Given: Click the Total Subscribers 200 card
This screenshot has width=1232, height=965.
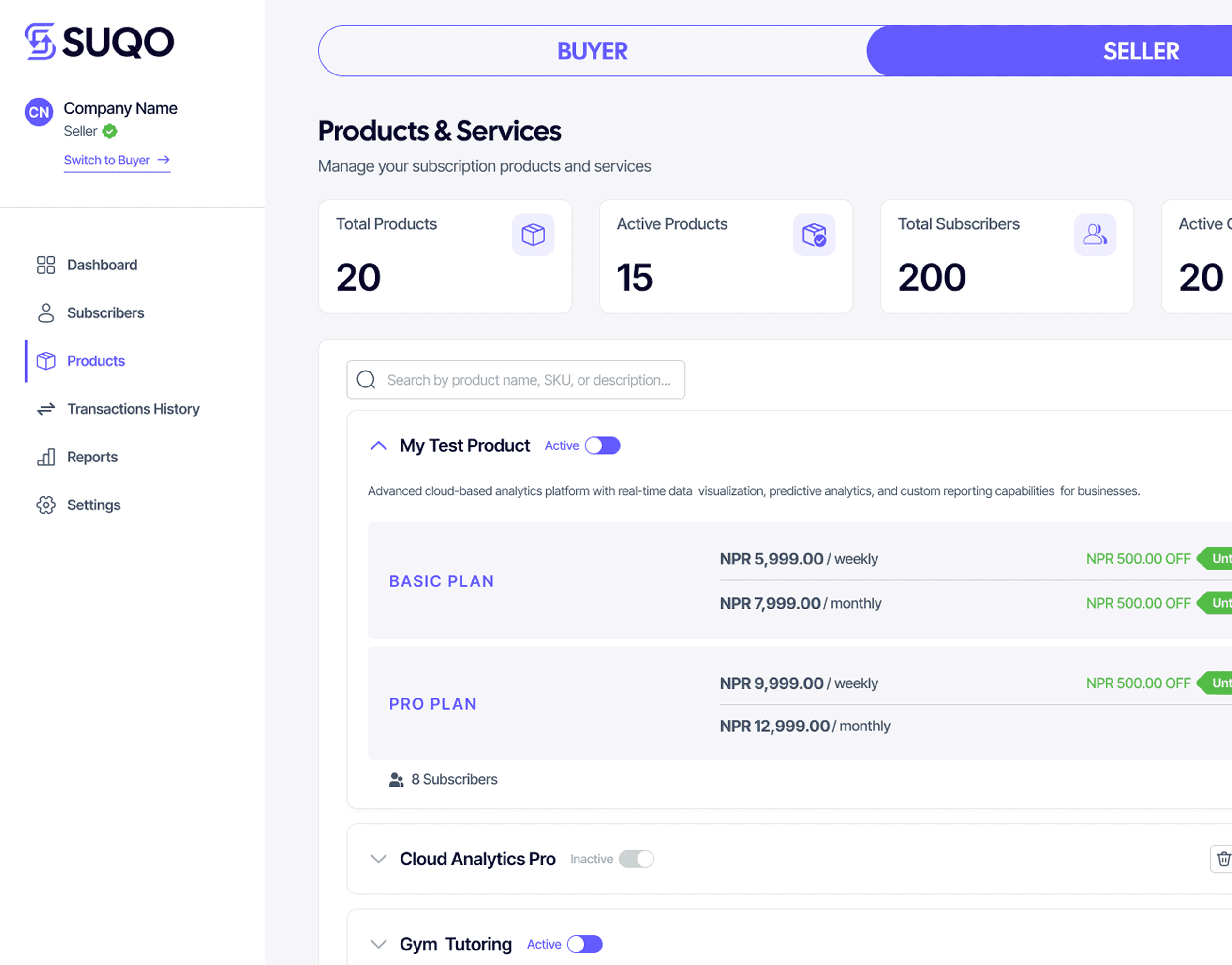Looking at the screenshot, I should tap(1007, 256).
